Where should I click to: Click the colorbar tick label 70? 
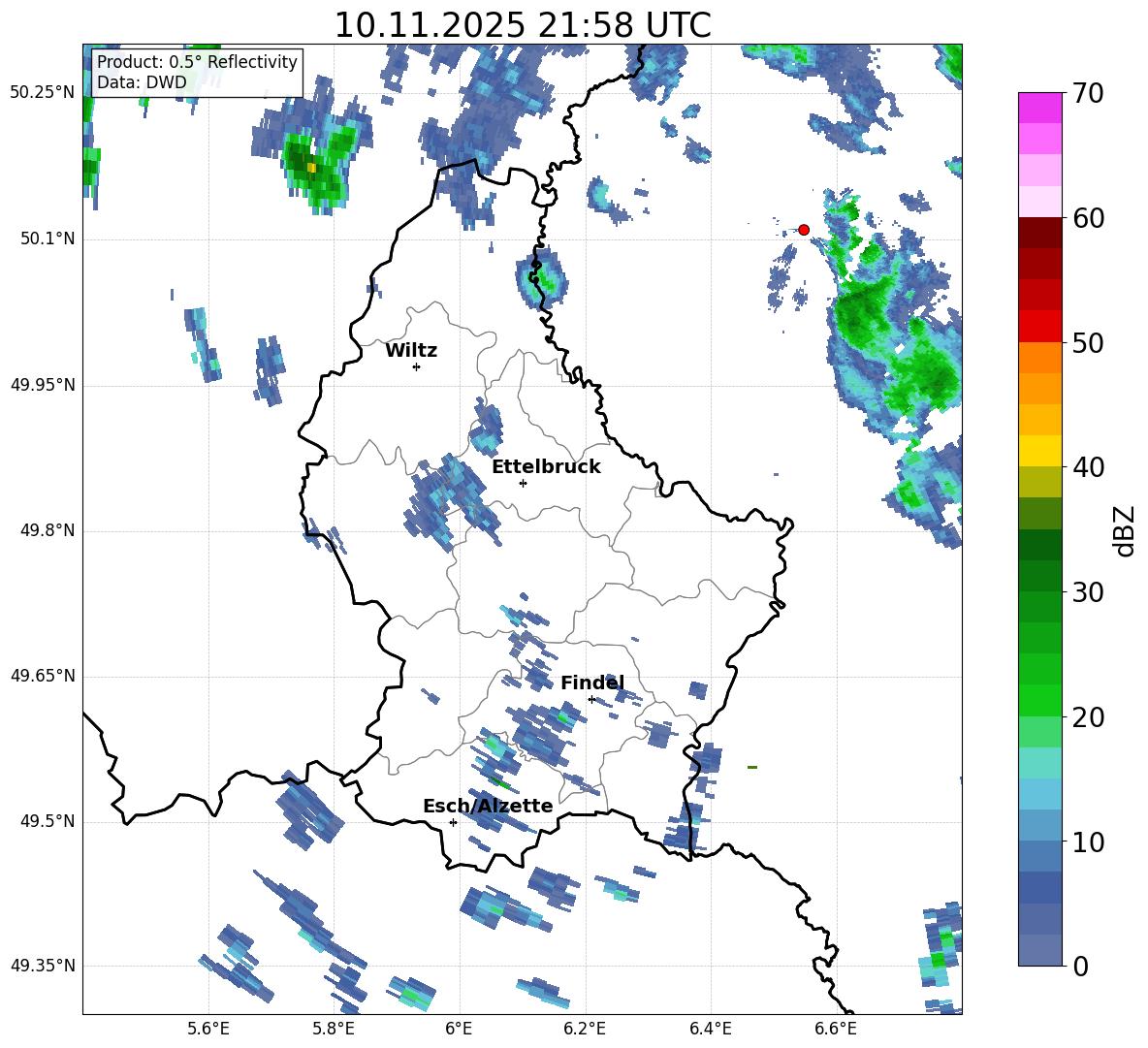[1088, 94]
